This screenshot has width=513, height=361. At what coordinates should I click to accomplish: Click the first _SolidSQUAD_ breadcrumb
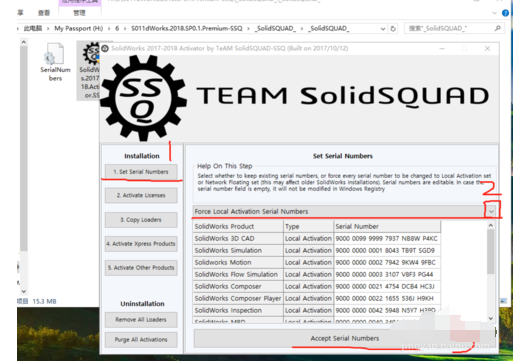tap(275, 28)
